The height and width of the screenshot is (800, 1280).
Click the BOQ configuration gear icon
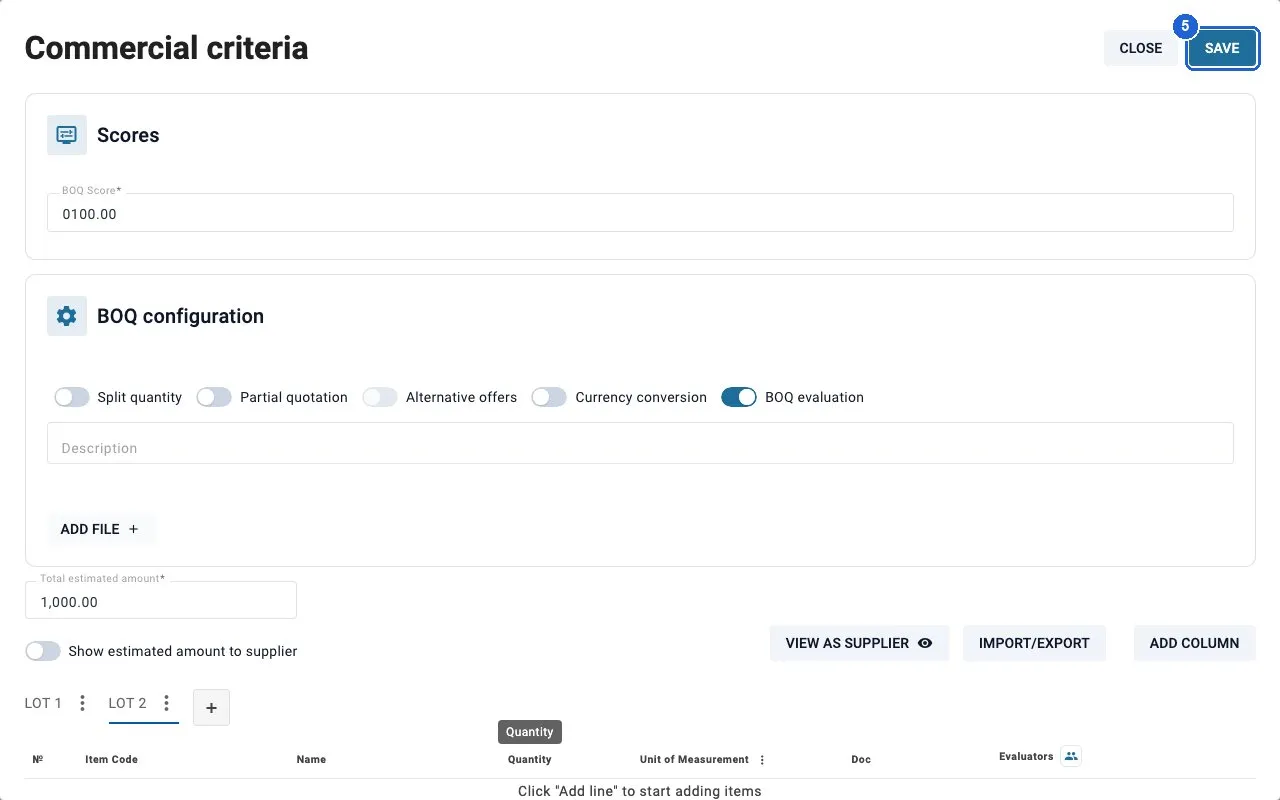point(67,316)
